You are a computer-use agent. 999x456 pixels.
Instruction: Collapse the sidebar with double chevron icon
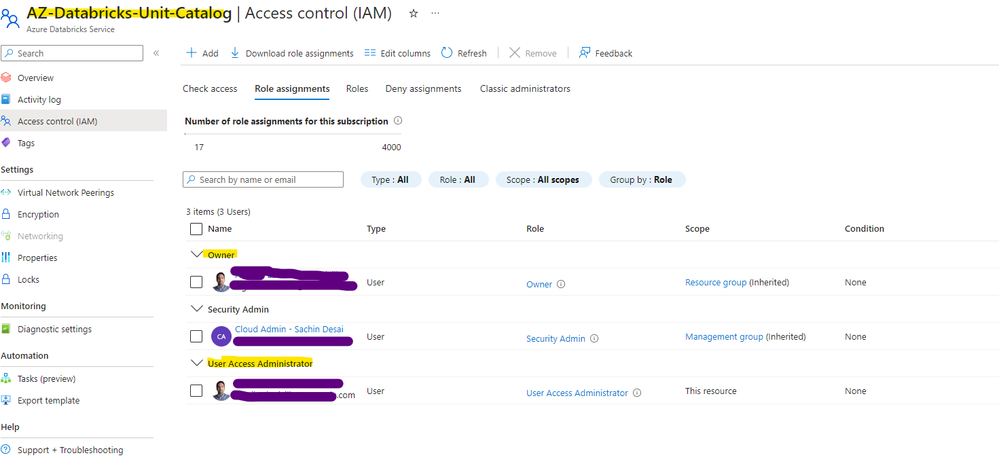156,53
